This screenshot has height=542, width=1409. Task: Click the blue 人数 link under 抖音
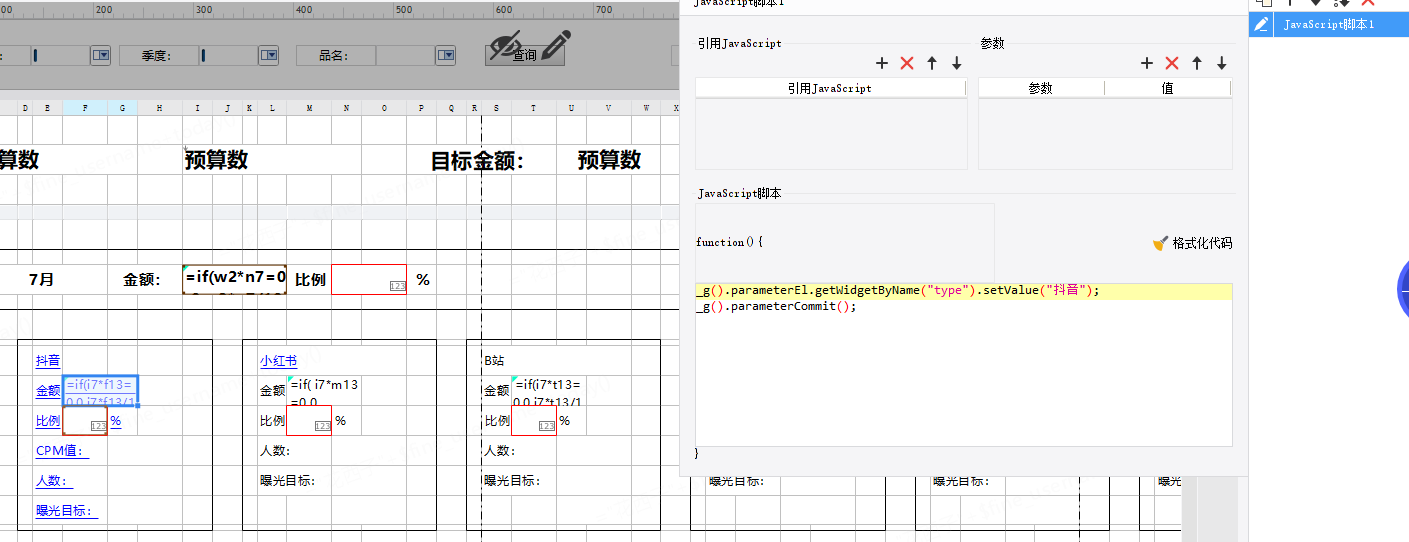pyautogui.click(x=54, y=481)
